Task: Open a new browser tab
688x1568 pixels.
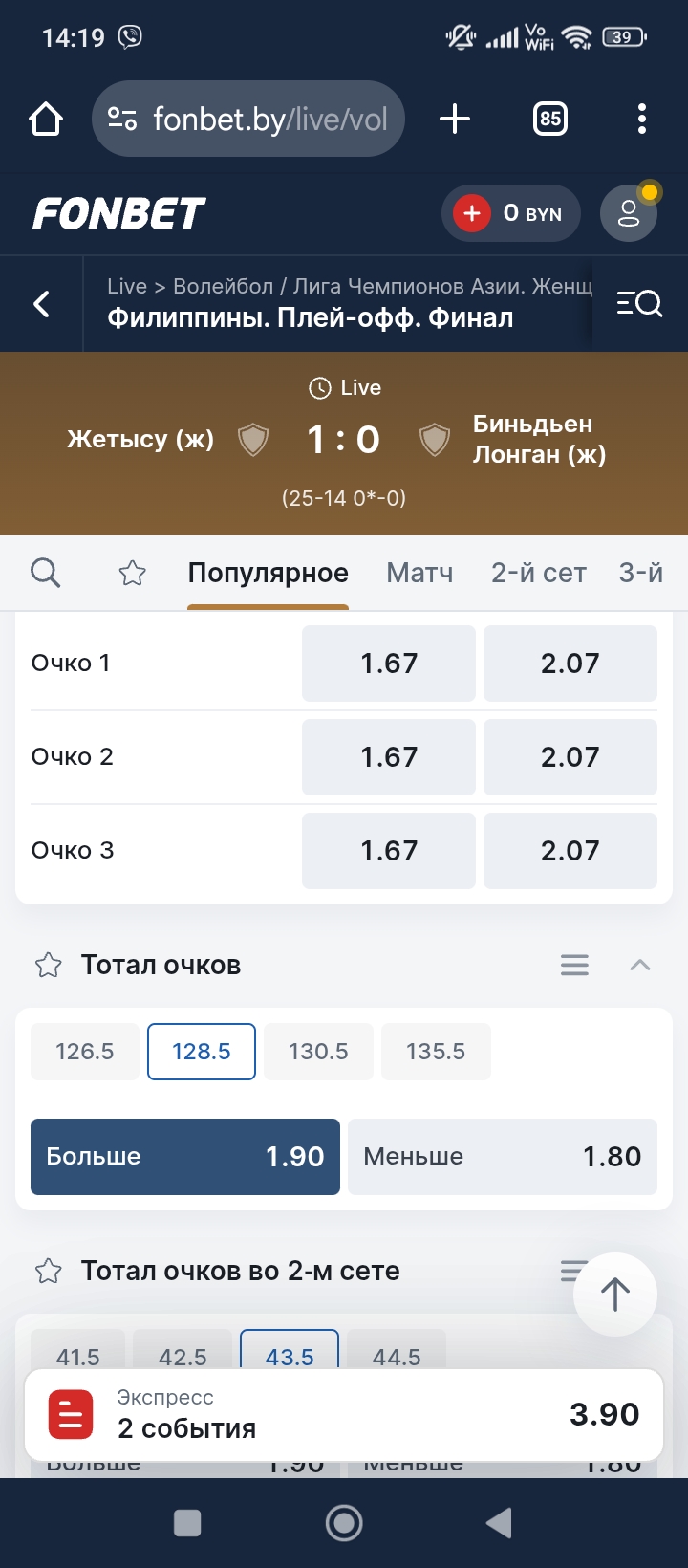Action: coord(455,119)
